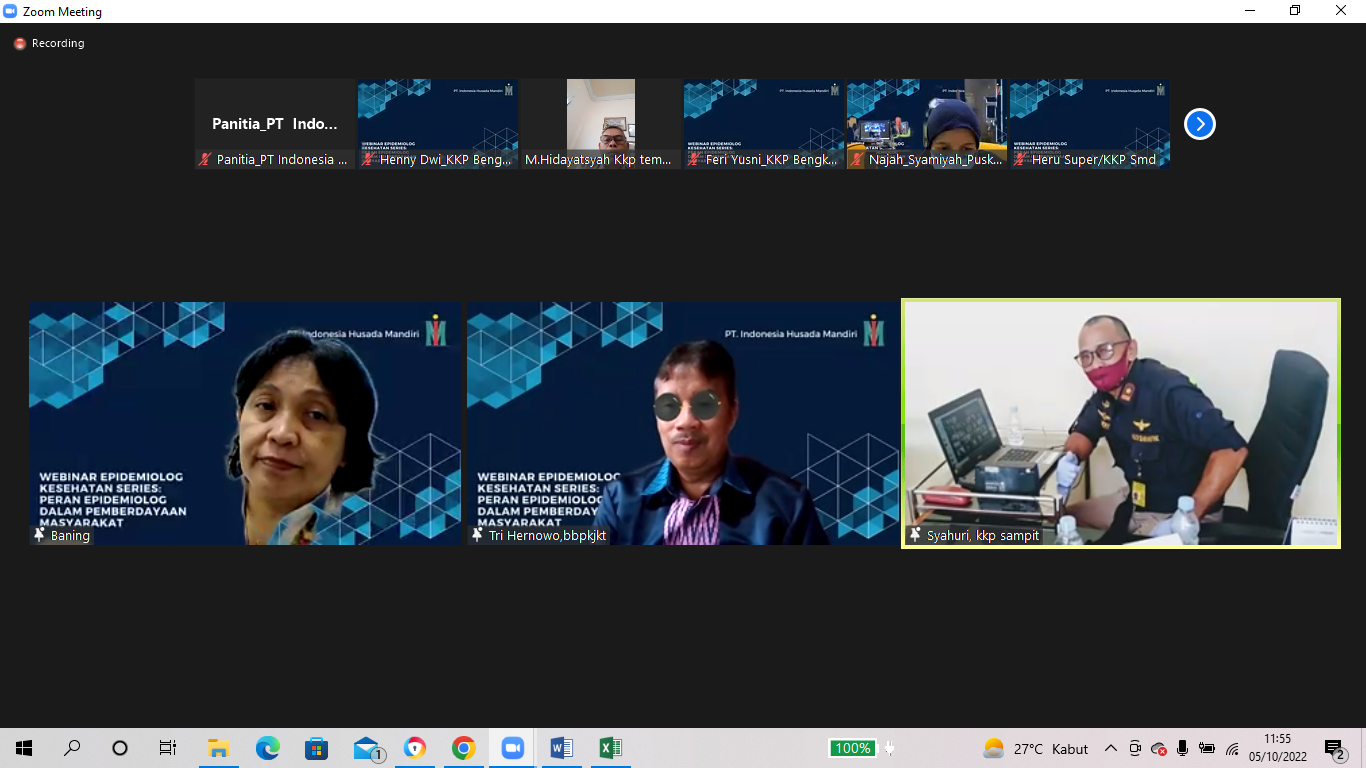The image size is (1366, 768).
Task: Click muted mic icon on Heru Super/KKP
Action: coord(1021,160)
